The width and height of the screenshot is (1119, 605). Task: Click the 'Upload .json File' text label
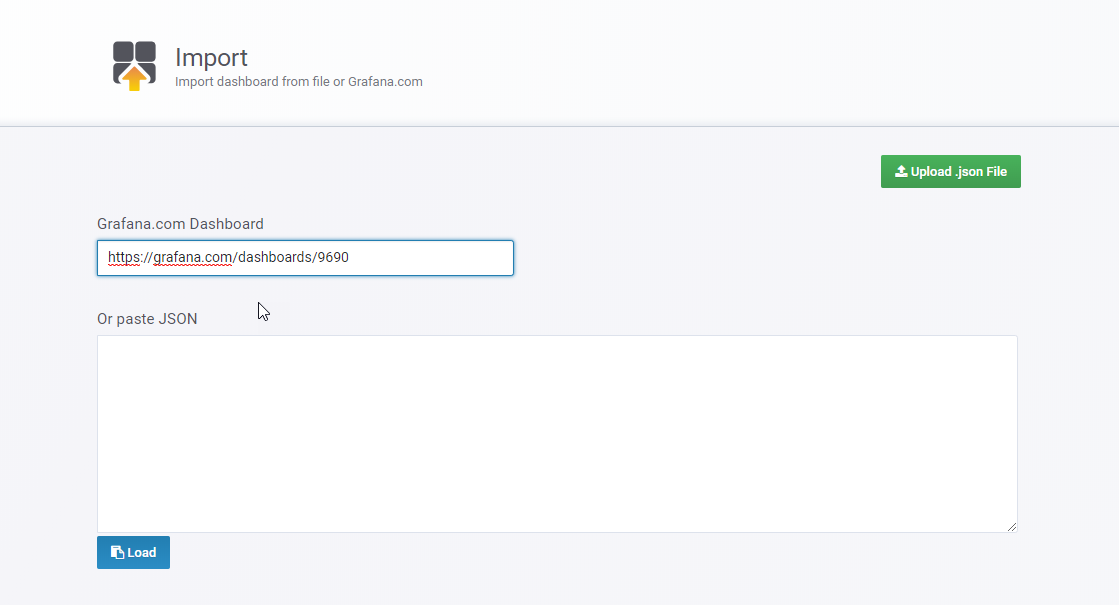coord(958,171)
